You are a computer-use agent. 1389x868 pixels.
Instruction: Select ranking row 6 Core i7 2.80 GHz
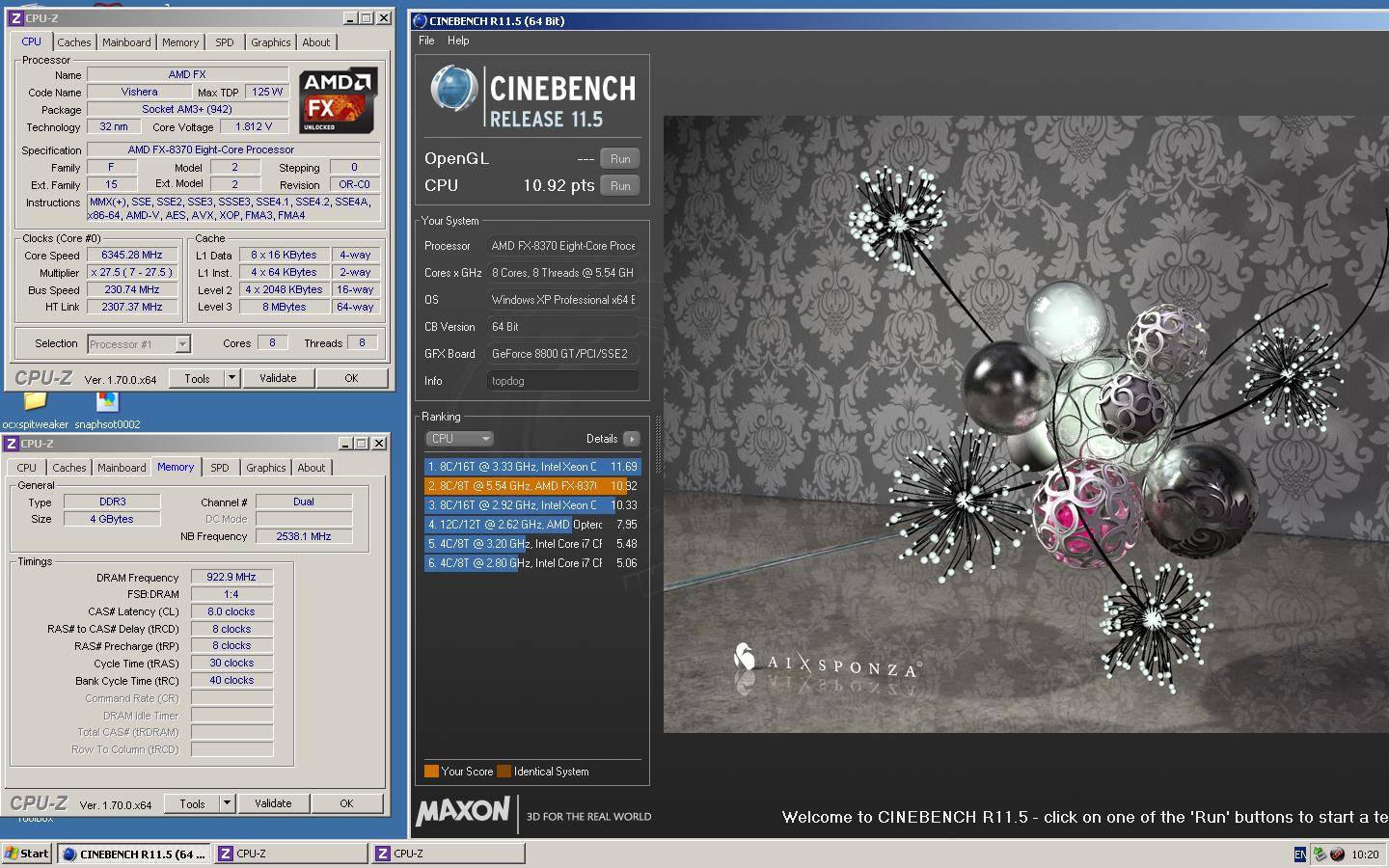[x=532, y=563]
